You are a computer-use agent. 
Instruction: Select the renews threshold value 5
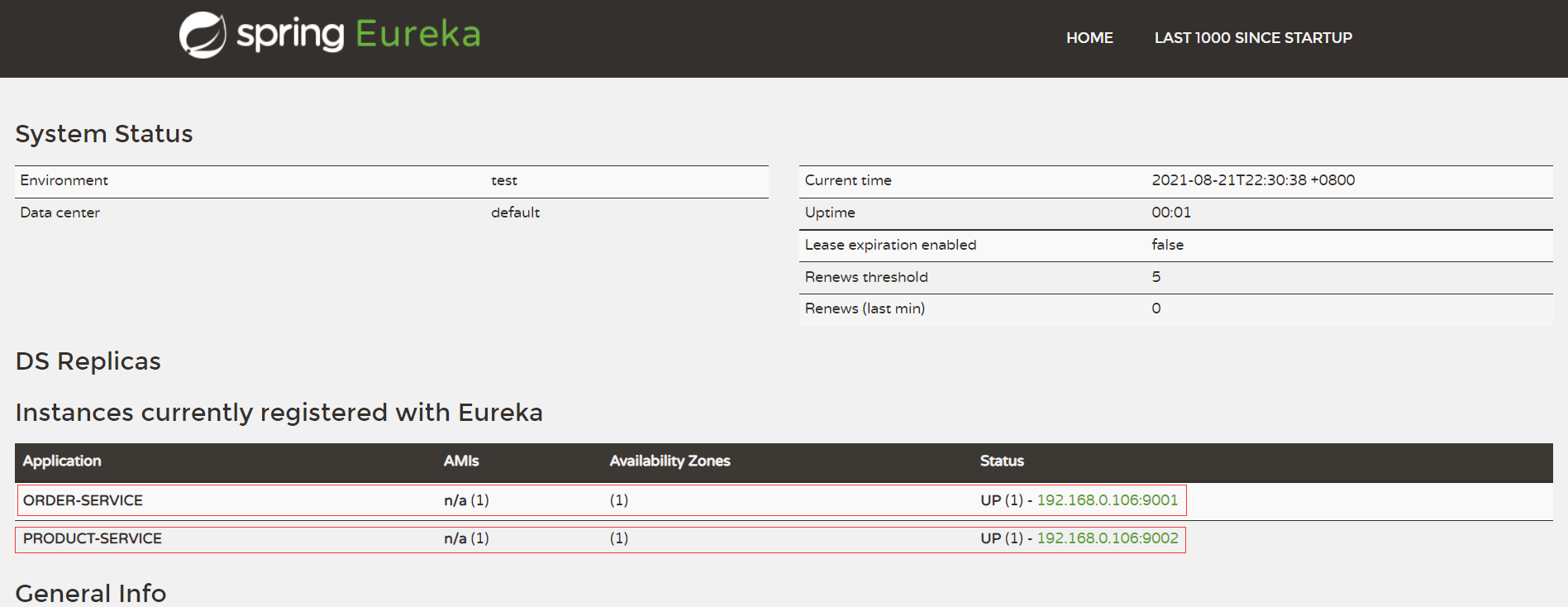[1156, 277]
